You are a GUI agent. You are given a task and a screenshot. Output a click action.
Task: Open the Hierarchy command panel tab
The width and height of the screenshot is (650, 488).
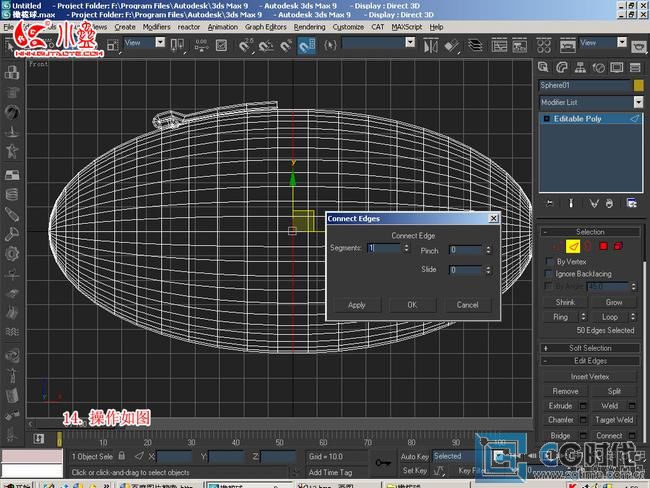pos(580,68)
